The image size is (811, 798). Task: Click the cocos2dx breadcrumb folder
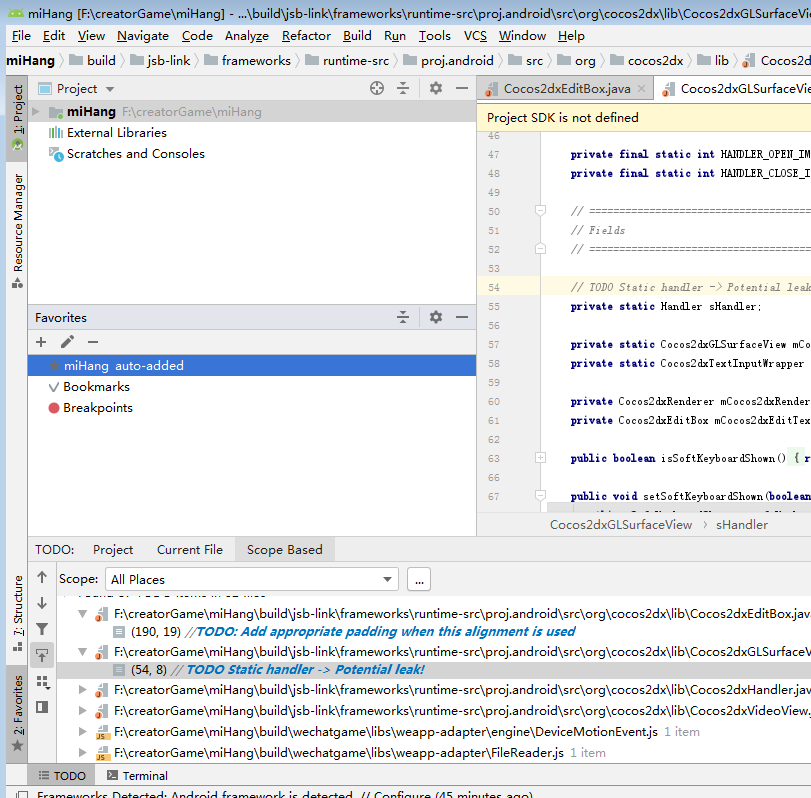click(x=647, y=61)
